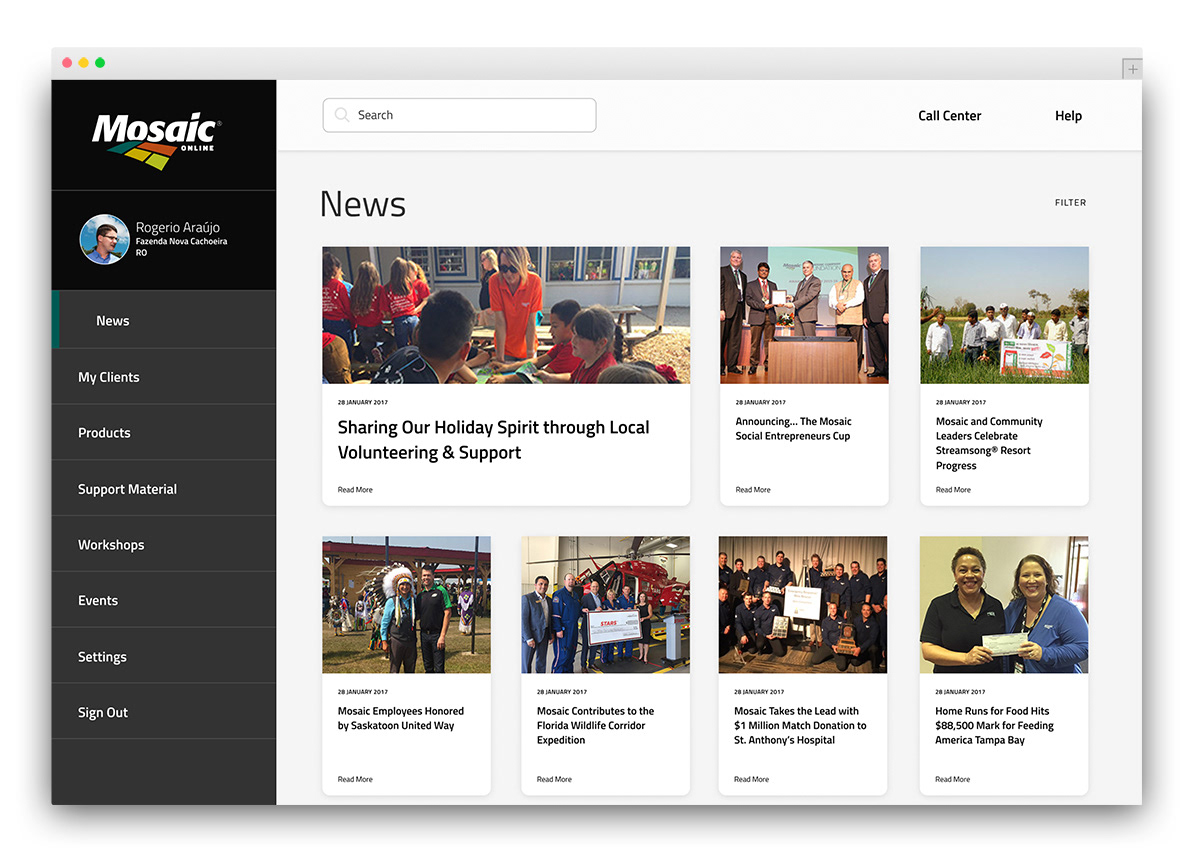Read More on Holiday Spirit article
The height and width of the screenshot is (862, 1200).
355,490
